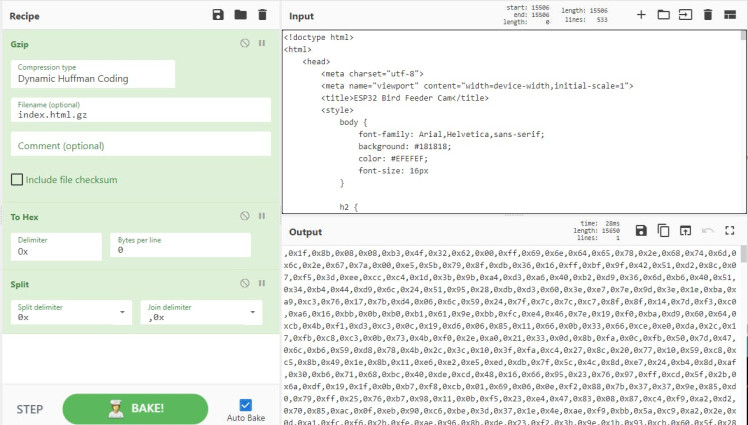Viewport: 748px width, 425px height.
Task: Undo output switch icon
Action: (708, 231)
